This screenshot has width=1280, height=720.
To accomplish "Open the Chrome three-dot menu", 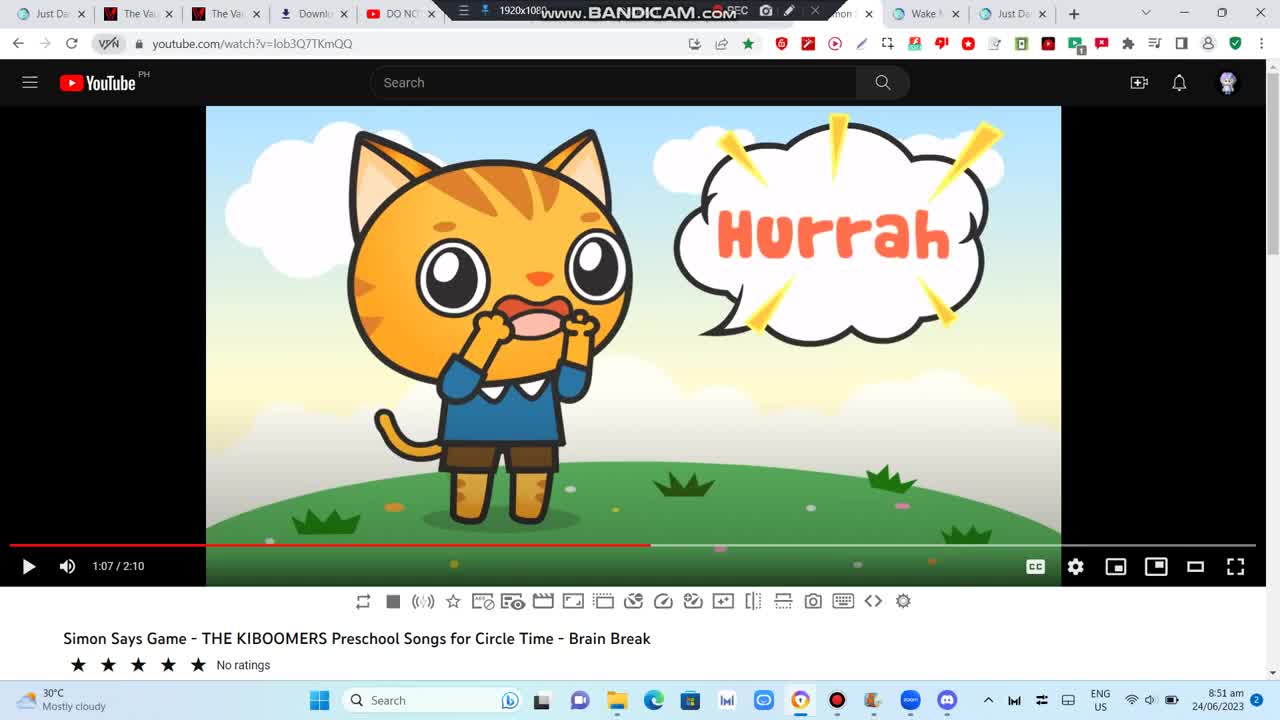I will pyautogui.click(x=1261, y=44).
